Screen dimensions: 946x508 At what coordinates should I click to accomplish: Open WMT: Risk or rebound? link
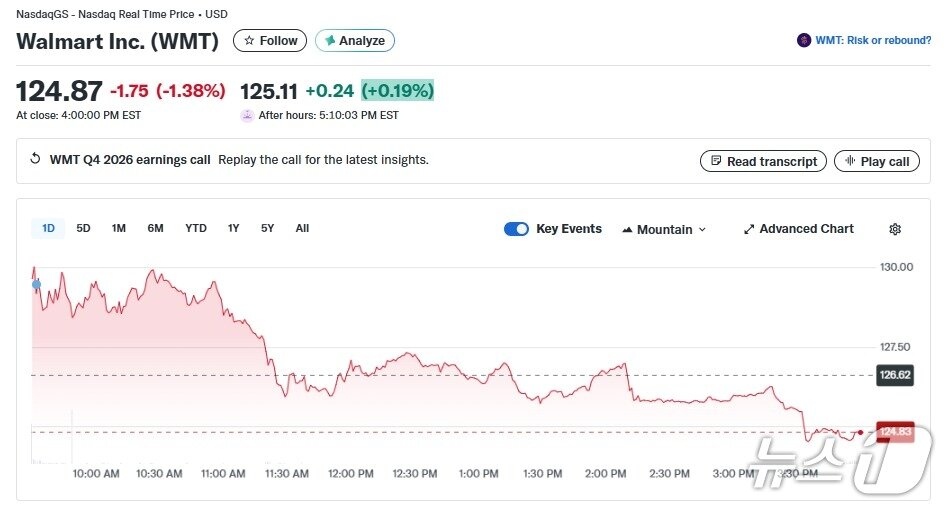(x=873, y=40)
